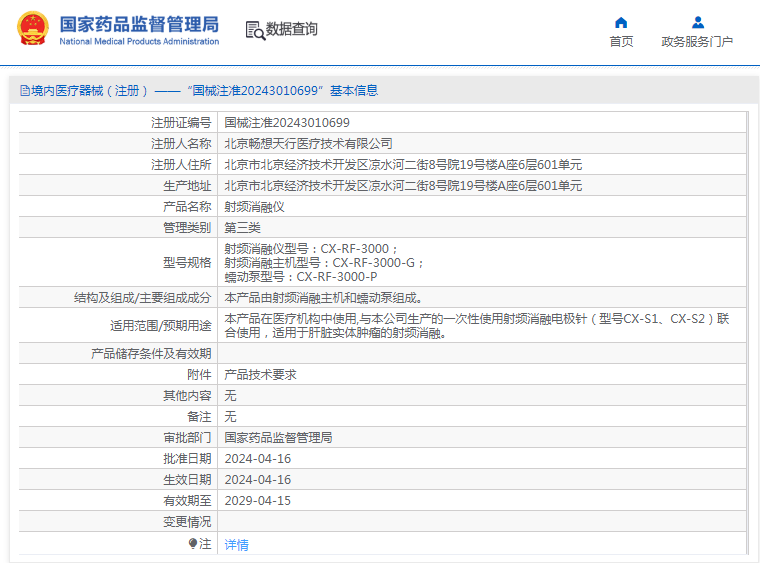Click breadcrumb title 境内医疗器械（注册）

(x=90, y=91)
